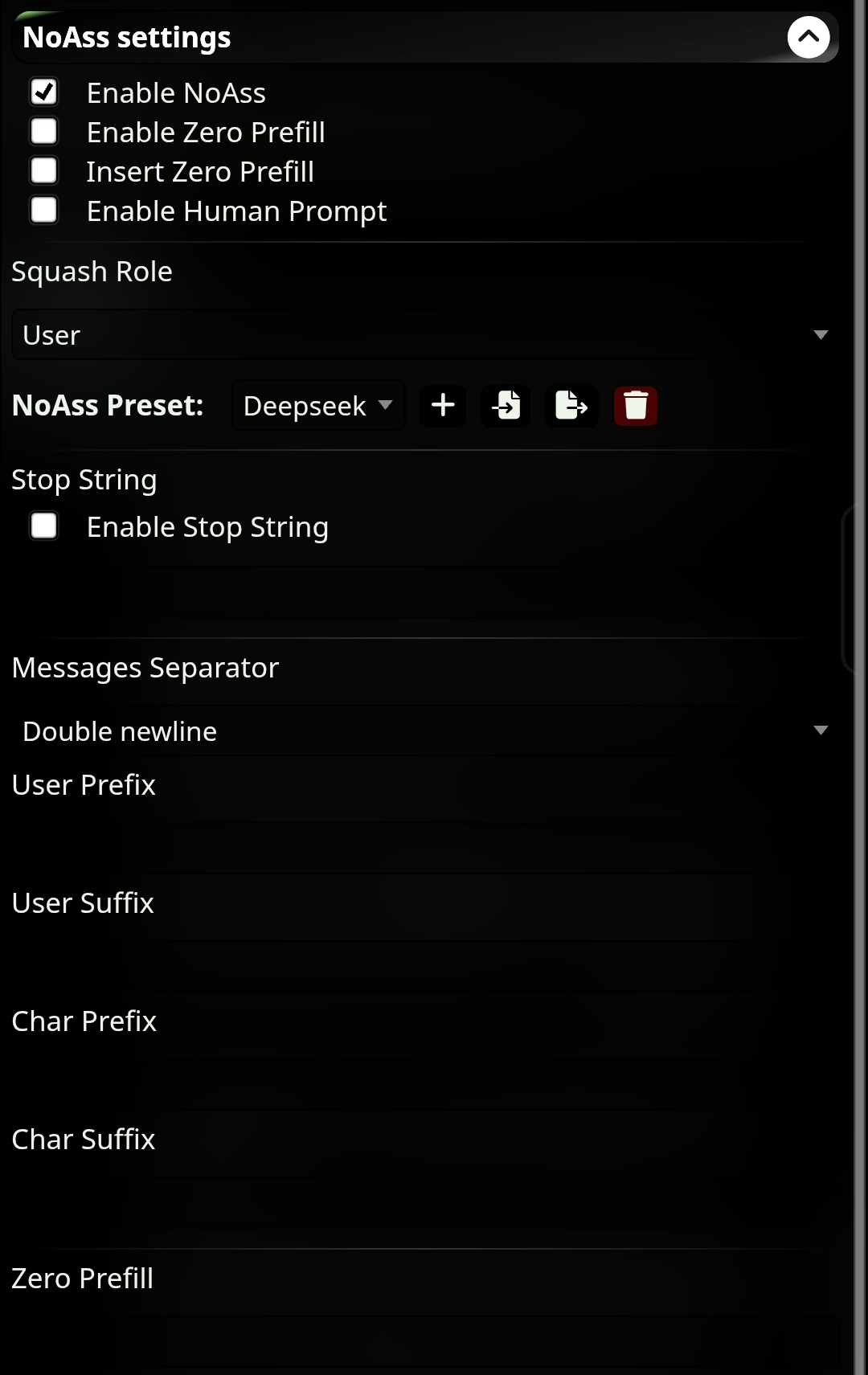The height and width of the screenshot is (1375, 868).
Task: Click the import preset file icon
Action: click(x=506, y=405)
